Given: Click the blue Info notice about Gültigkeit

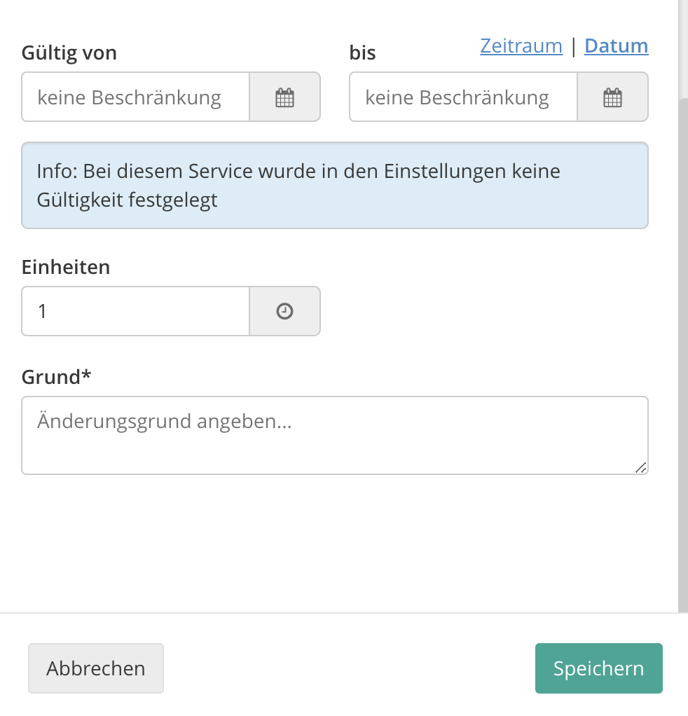Looking at the screenshot, I should [335, 185].
